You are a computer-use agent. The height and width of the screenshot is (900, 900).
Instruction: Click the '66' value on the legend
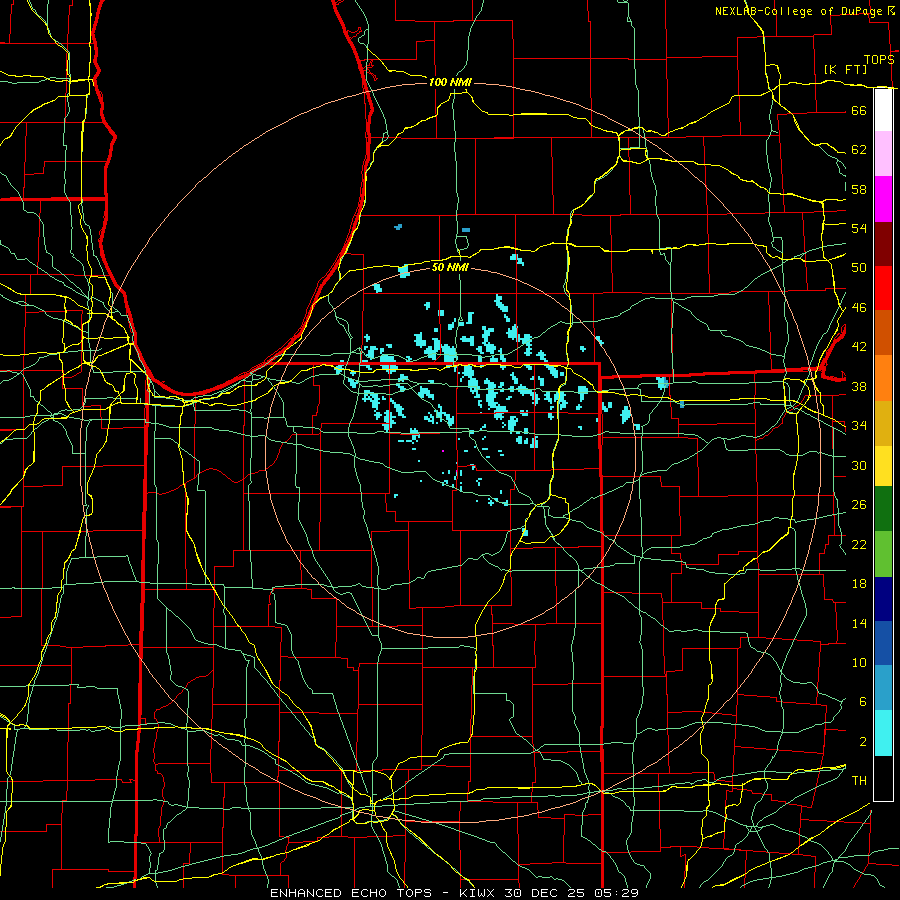[859, 110]
